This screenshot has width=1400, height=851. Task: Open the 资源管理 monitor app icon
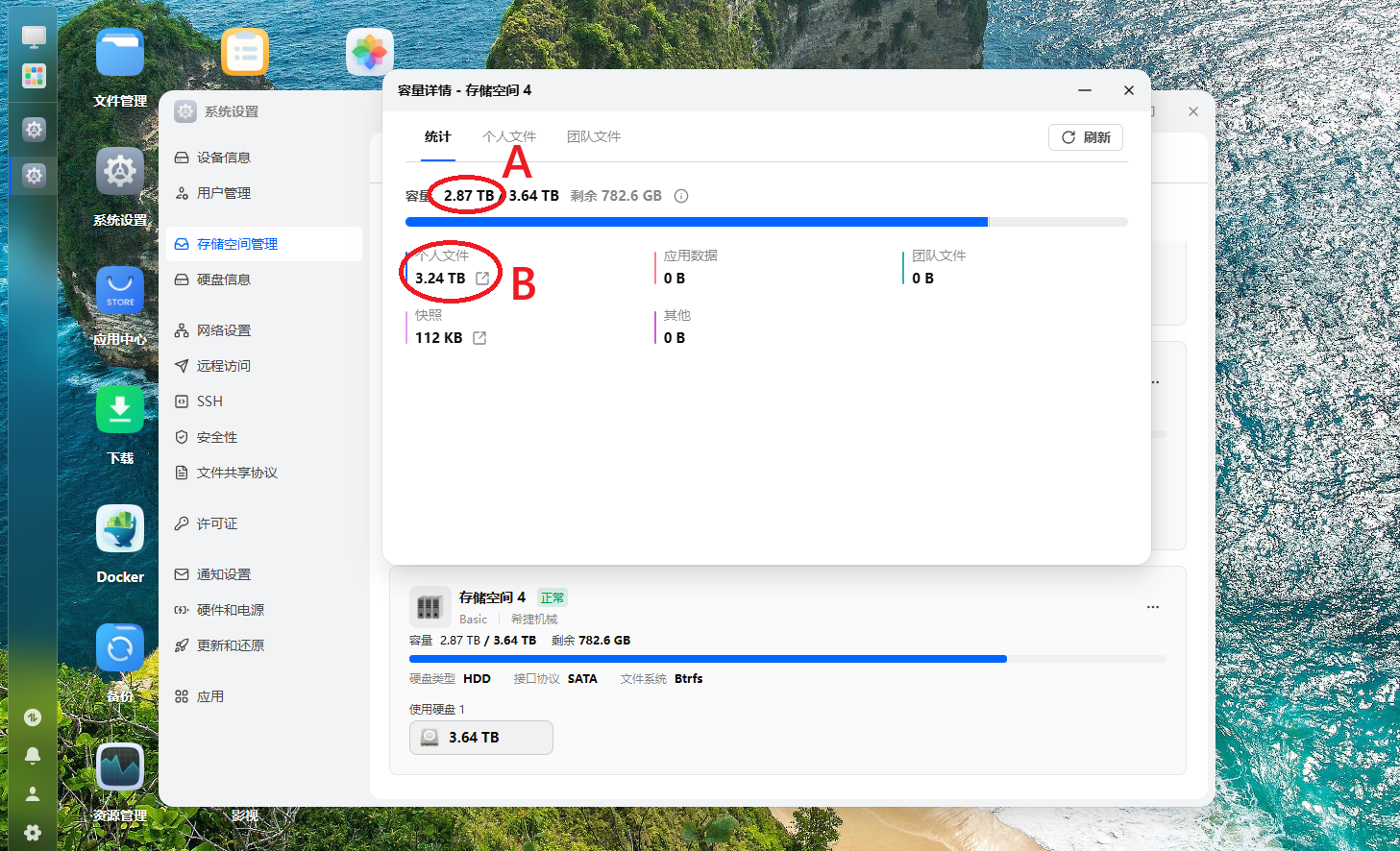tap(120, 766)
